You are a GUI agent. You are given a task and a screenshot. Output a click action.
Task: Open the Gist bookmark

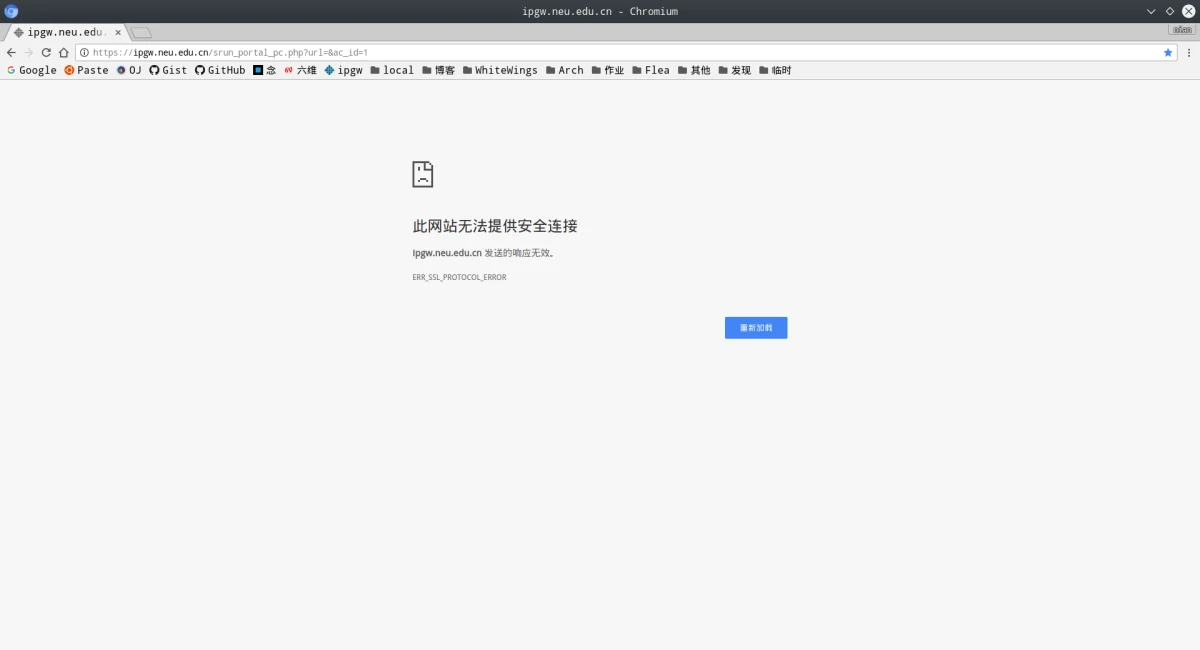(x=167, y=70)
